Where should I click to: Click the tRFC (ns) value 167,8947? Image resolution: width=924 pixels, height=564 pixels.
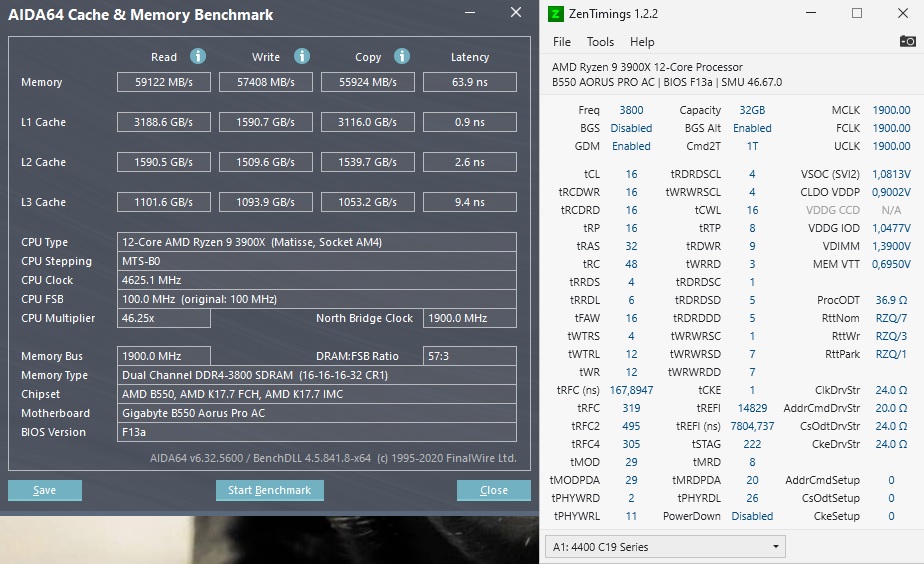pos(631,390)
